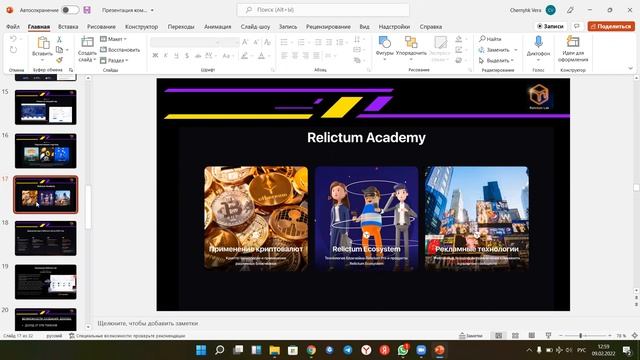This screenshot has height=360, width=640.
Task: Click the notes area Щелкните, чтобы добавить заметки
Action: coord(148,323)
